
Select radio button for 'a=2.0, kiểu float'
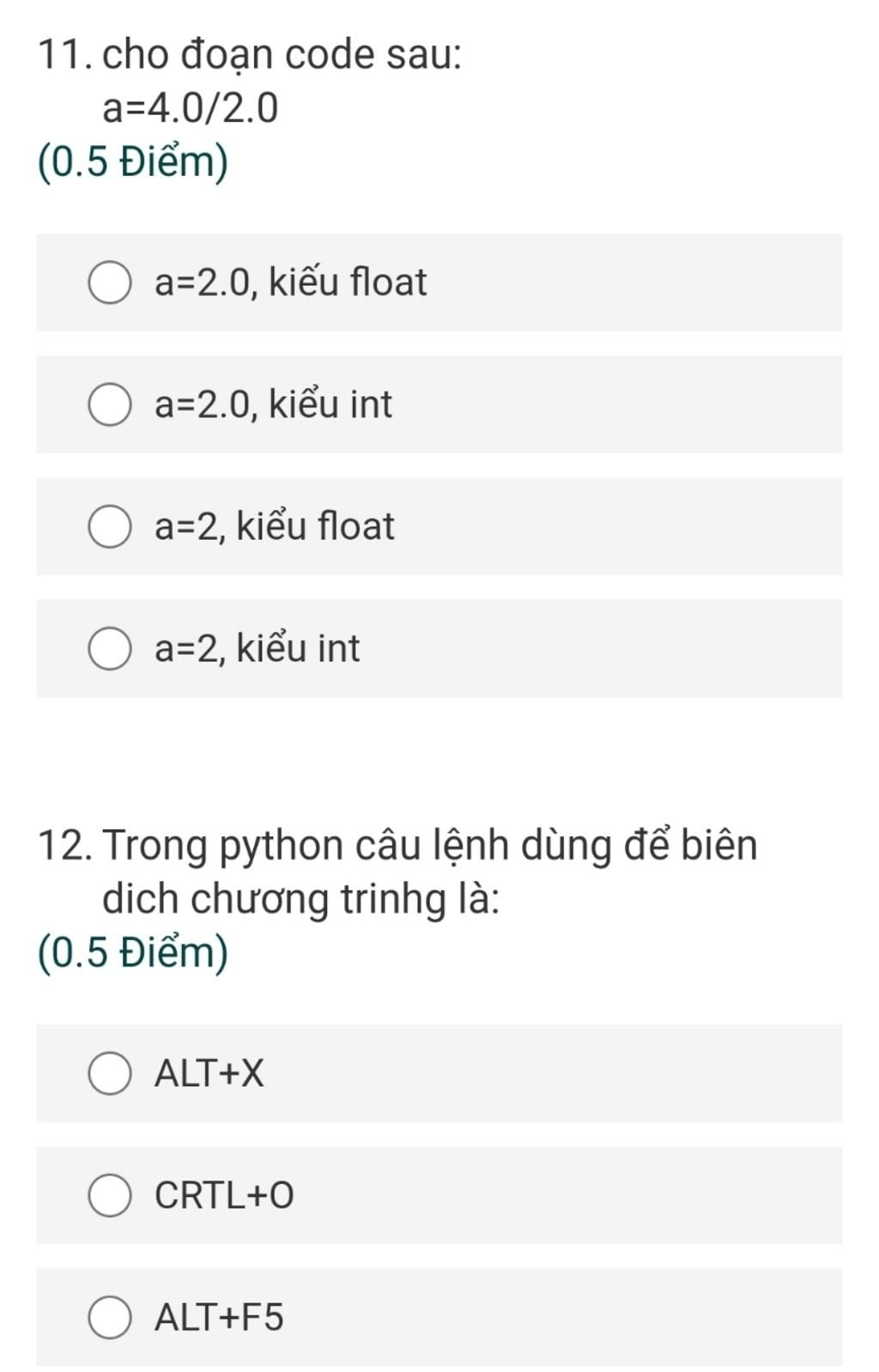[x=110, y=283]
